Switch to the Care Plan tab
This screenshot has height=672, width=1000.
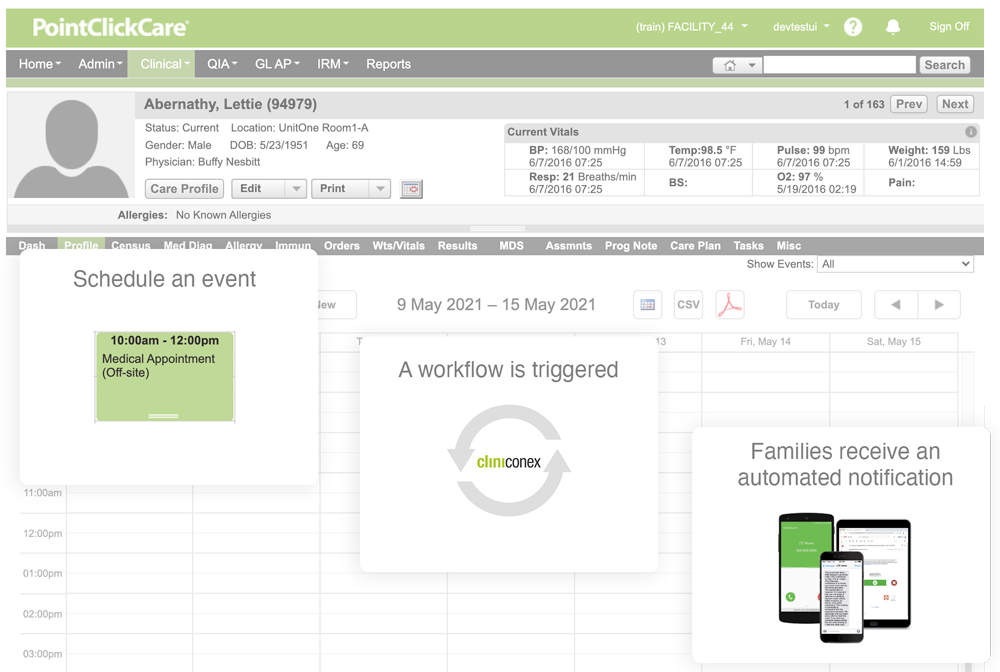[695, 245]
